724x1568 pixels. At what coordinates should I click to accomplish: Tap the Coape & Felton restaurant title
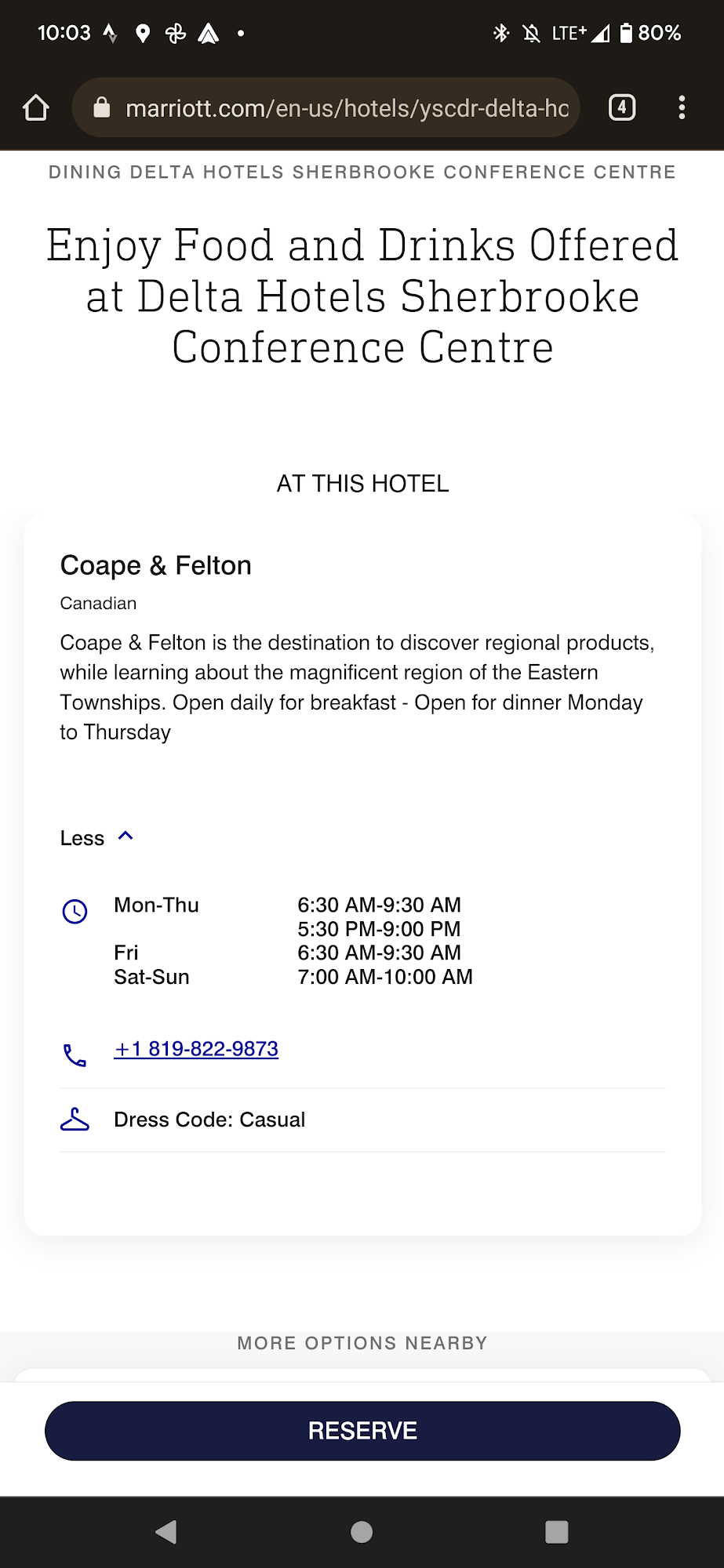point(156,565)
